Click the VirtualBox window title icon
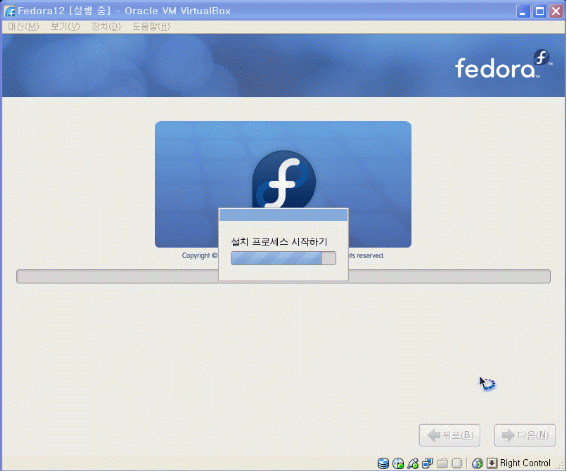This screenshot has width=567, height=472. [9, 11]
